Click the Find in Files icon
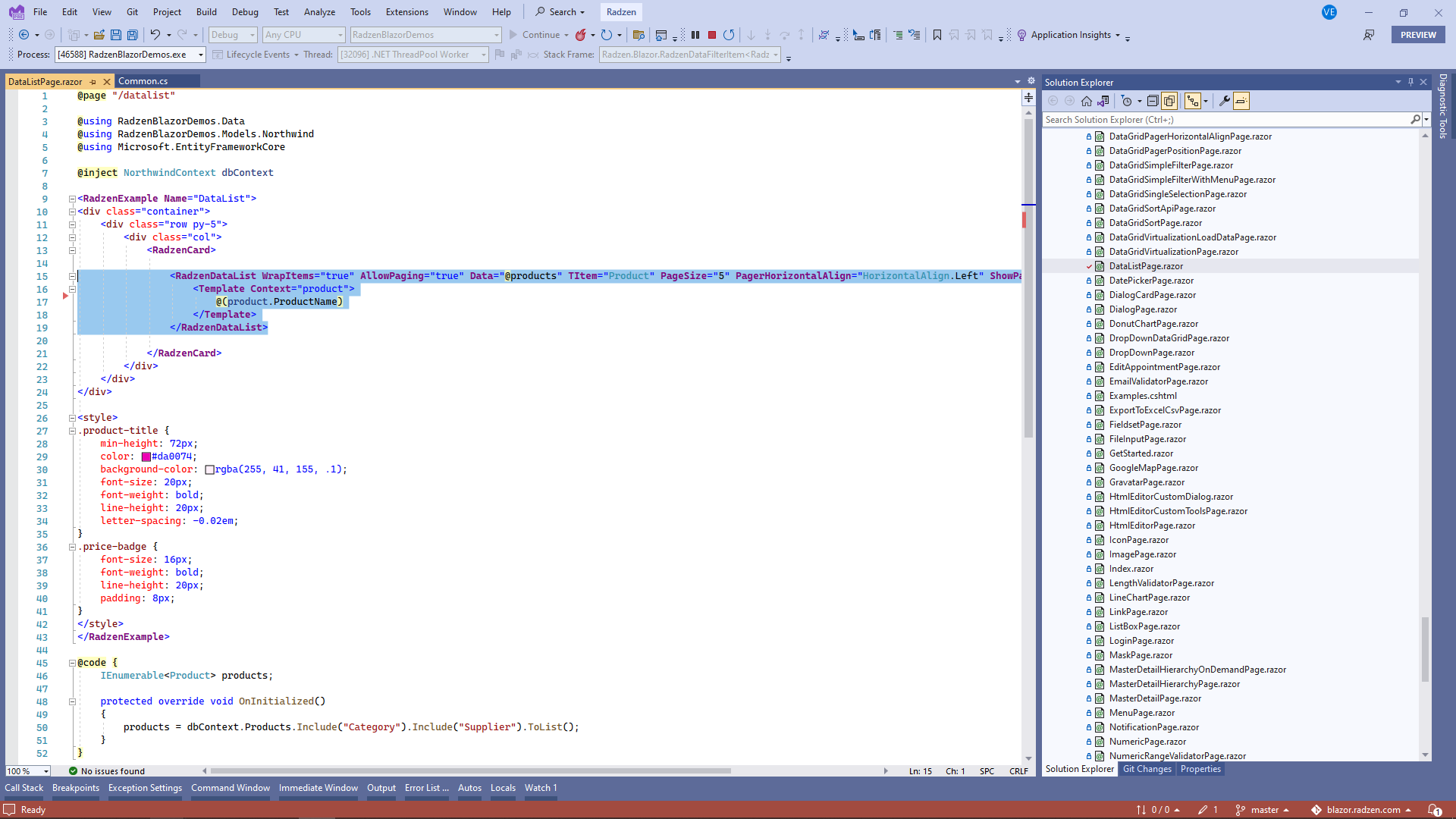 (639, 35)
